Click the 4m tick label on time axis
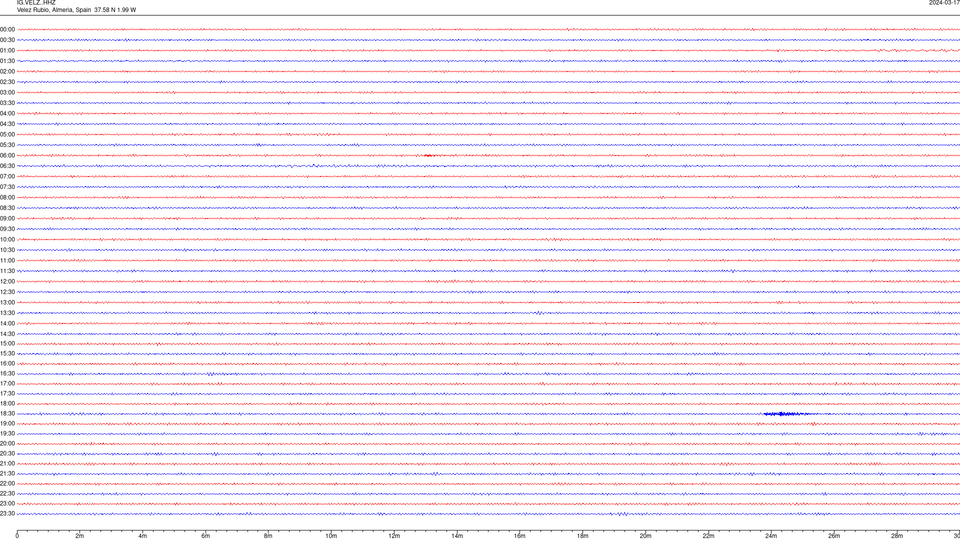The width and height of the screenshot is (960, 540). click(143, 536)
